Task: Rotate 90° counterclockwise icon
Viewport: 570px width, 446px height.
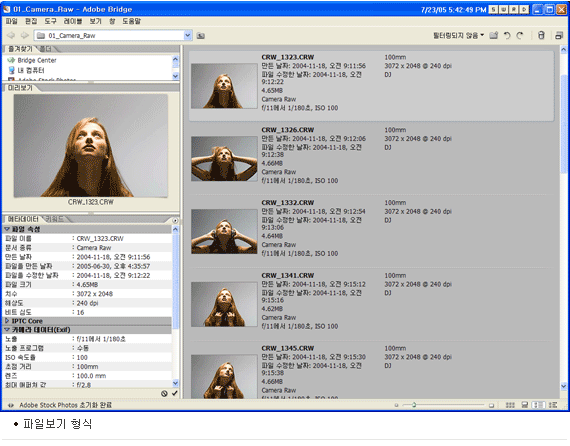Action: coord(507,35)
